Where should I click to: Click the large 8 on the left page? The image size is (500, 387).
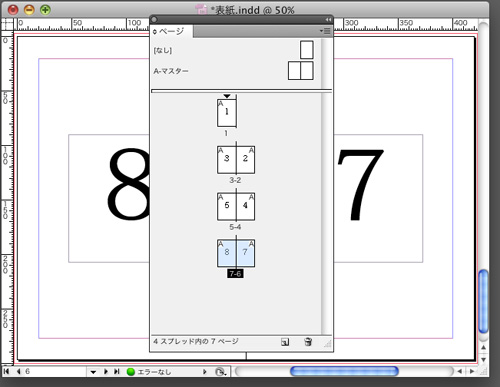pos(128,184)
